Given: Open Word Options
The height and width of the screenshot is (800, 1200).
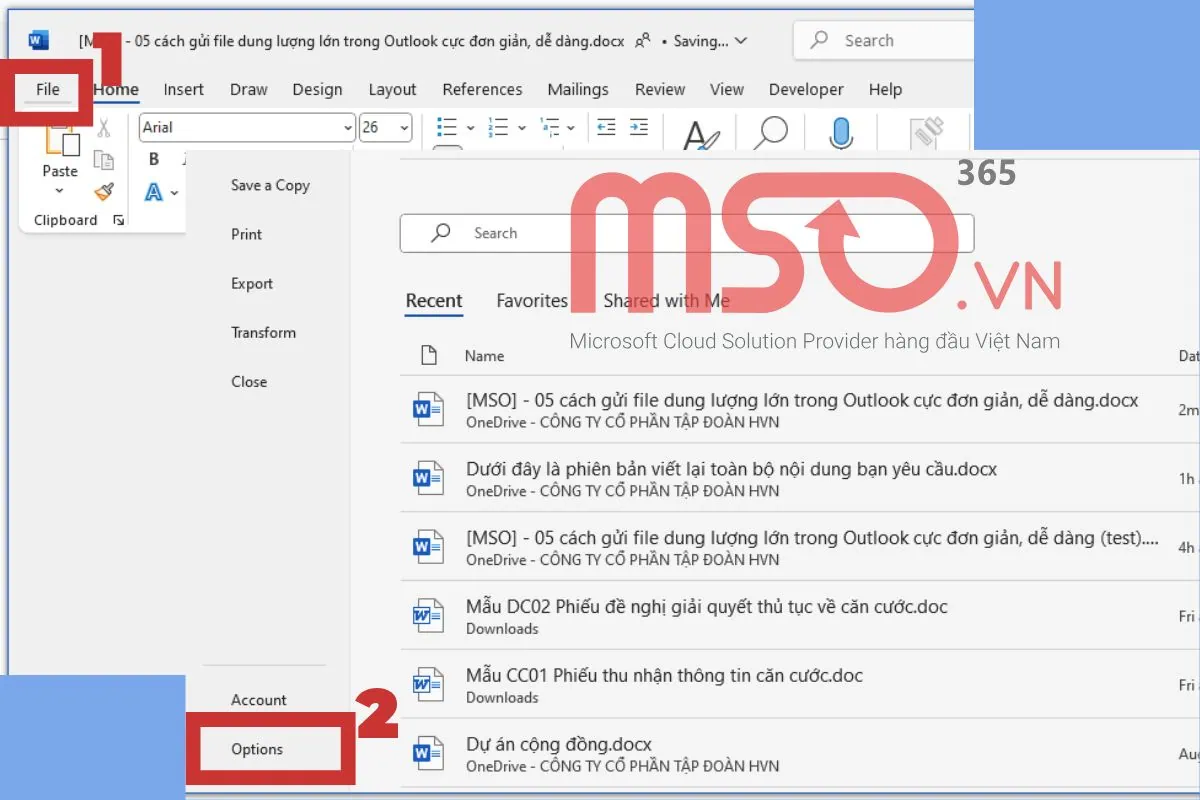Looking at the screenshot, I should [x=256, y=748].
